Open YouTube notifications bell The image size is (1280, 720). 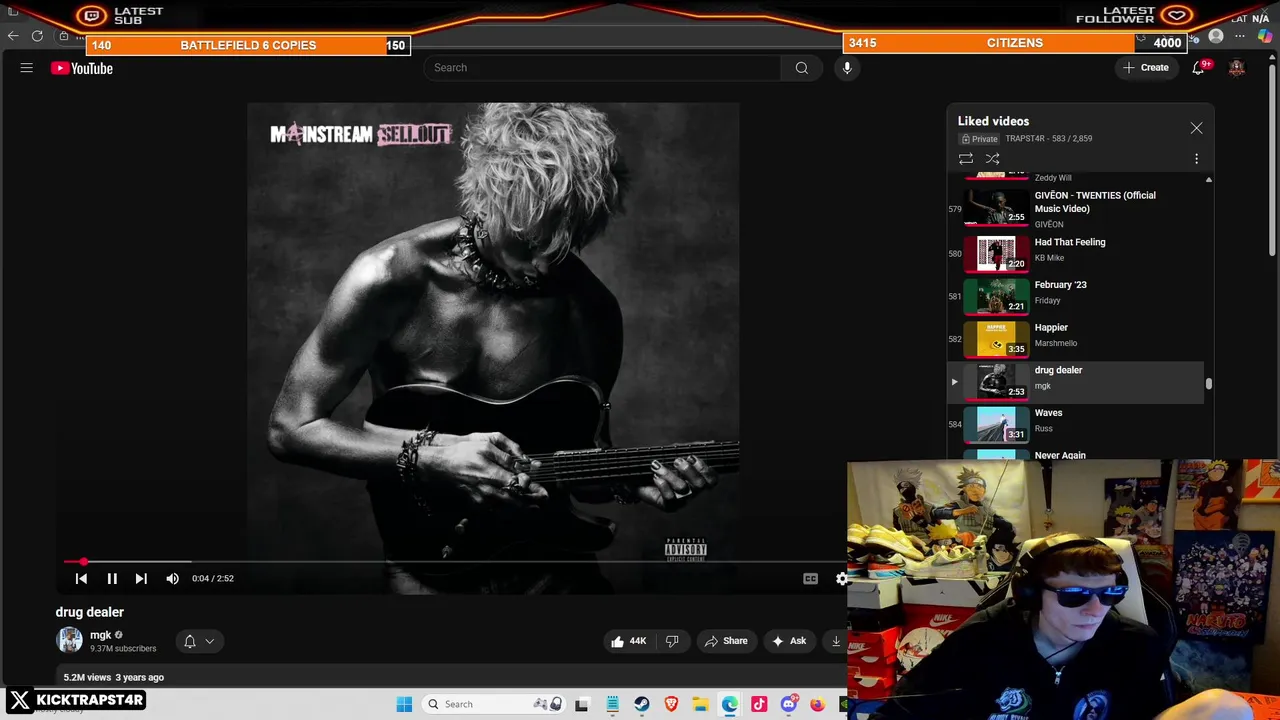(1198, 68)
